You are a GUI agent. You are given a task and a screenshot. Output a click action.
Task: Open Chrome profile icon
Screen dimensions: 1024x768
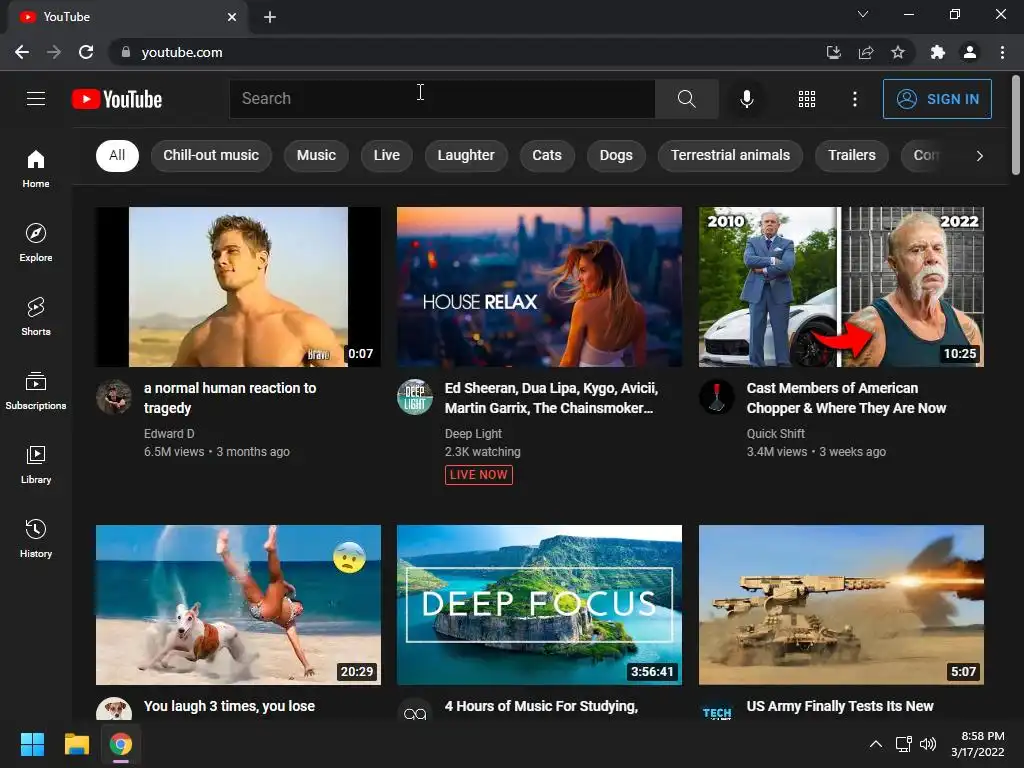point(970,52)
